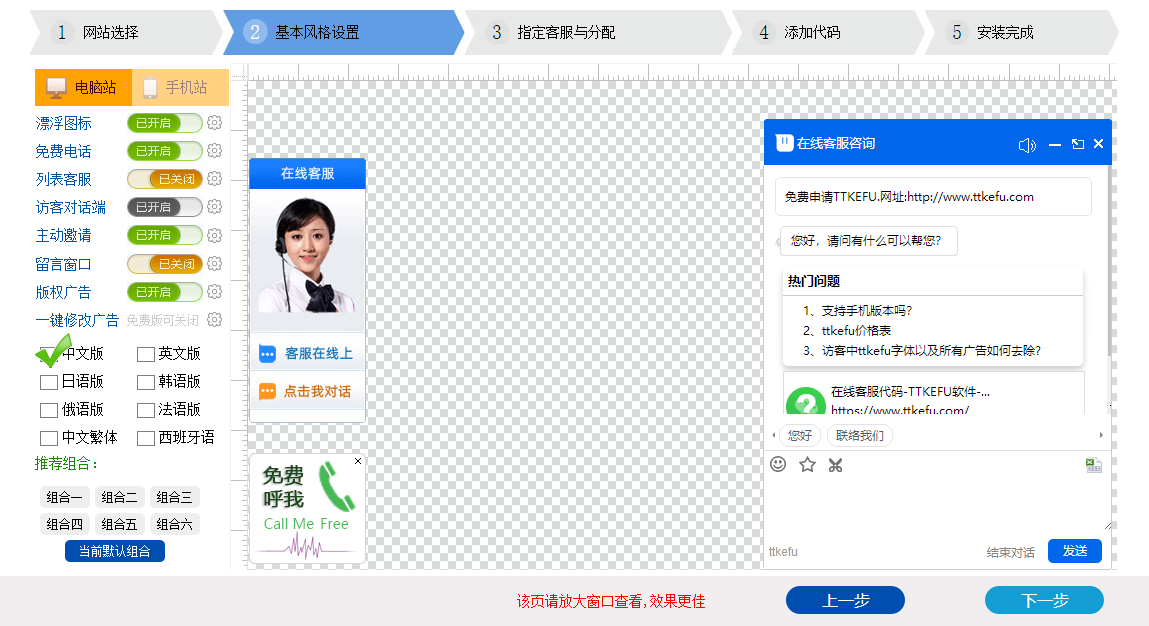This screenshot has height=626, width=1149.
Task: Switch to the 手机站 tab
Action: coord(180,87)
